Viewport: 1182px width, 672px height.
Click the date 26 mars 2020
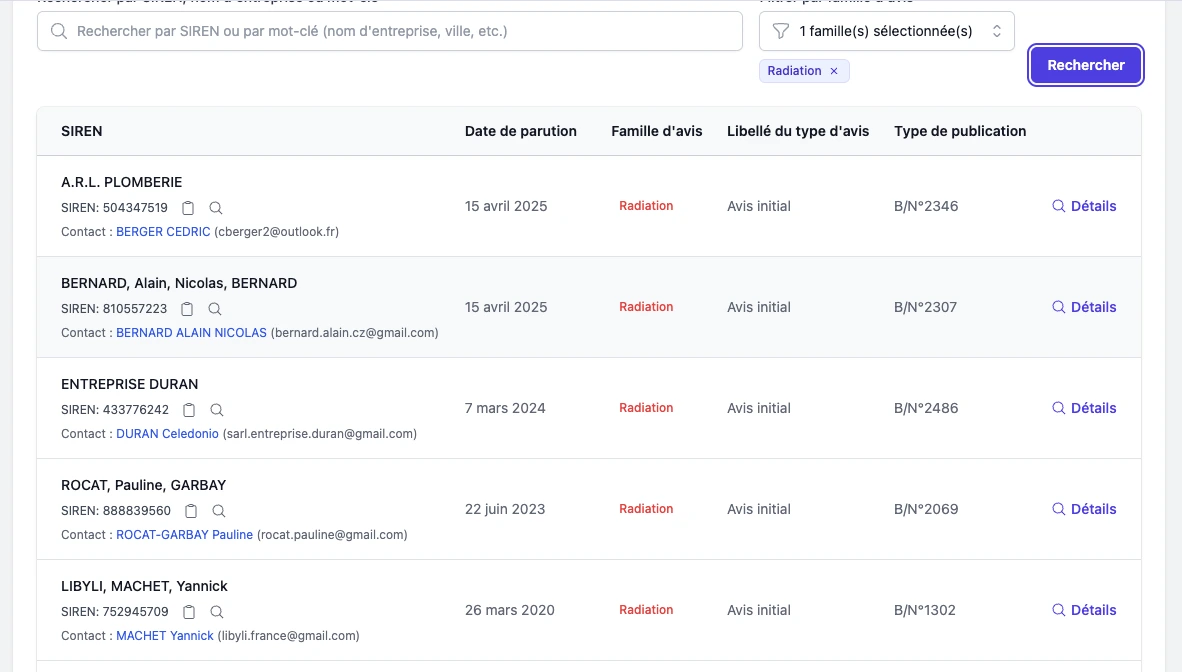click(x=510, y=610)
